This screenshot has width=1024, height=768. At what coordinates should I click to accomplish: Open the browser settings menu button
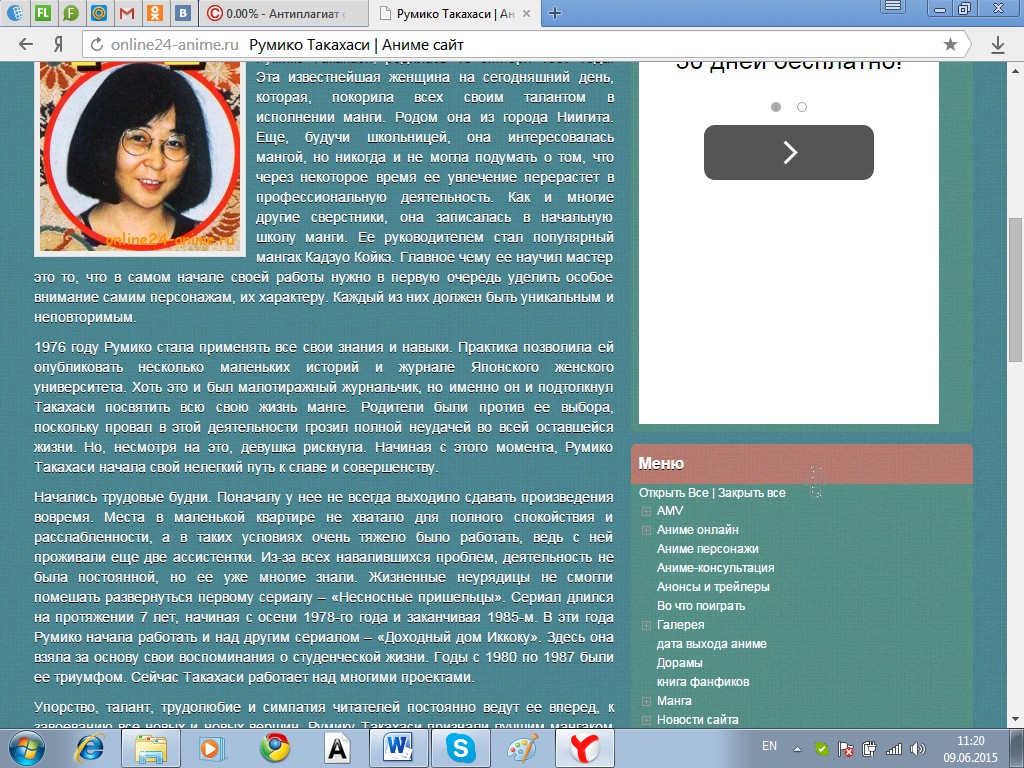click(893, 7)
